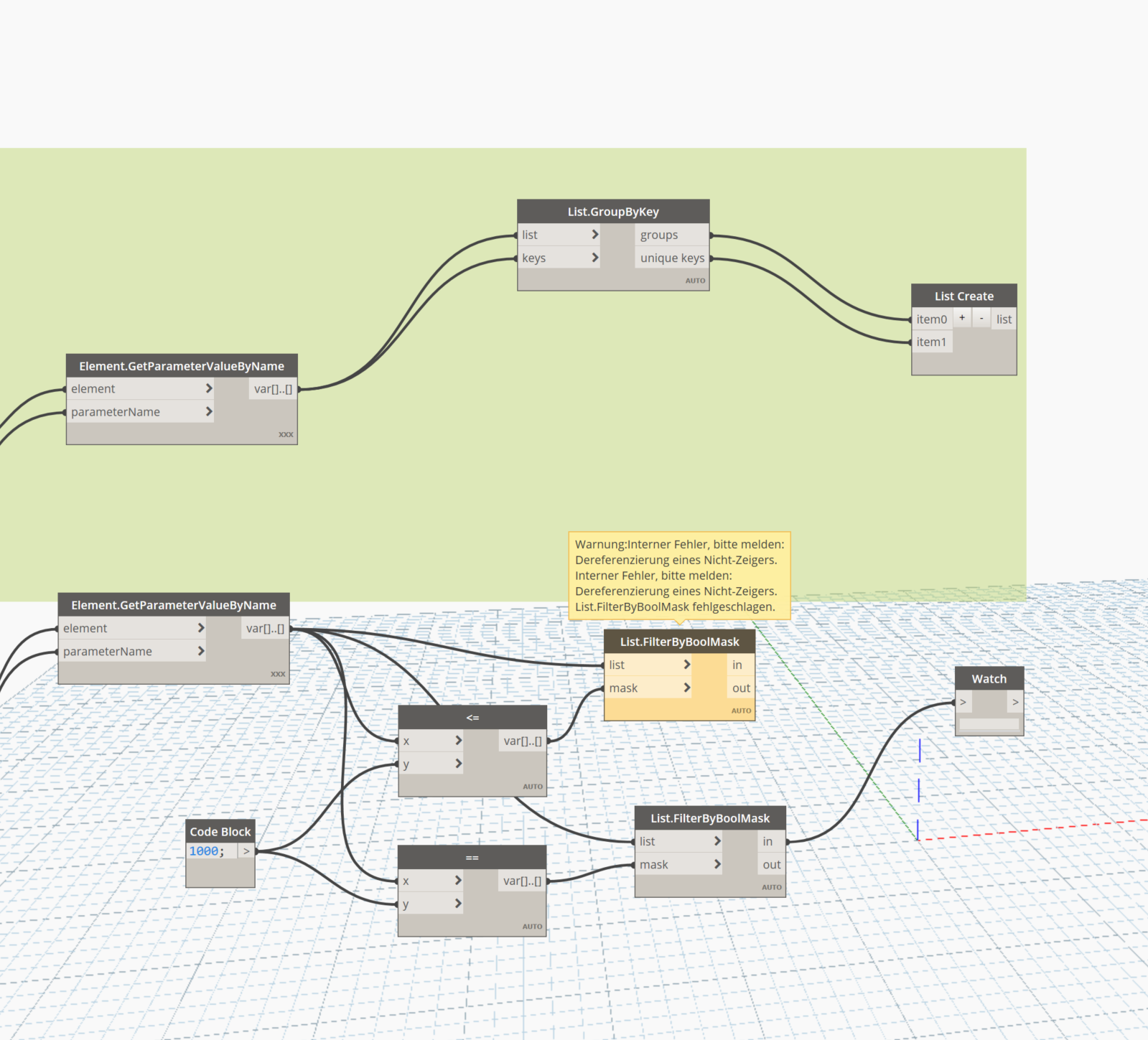Select out output on lower FilterByBoolMask node
Screen dimensions: 1148x1040
(x=771, y=865)
